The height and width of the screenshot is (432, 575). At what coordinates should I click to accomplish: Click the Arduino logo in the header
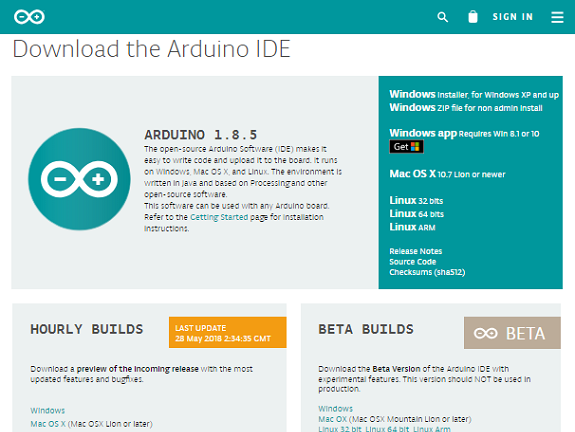(x=29, y=17)
